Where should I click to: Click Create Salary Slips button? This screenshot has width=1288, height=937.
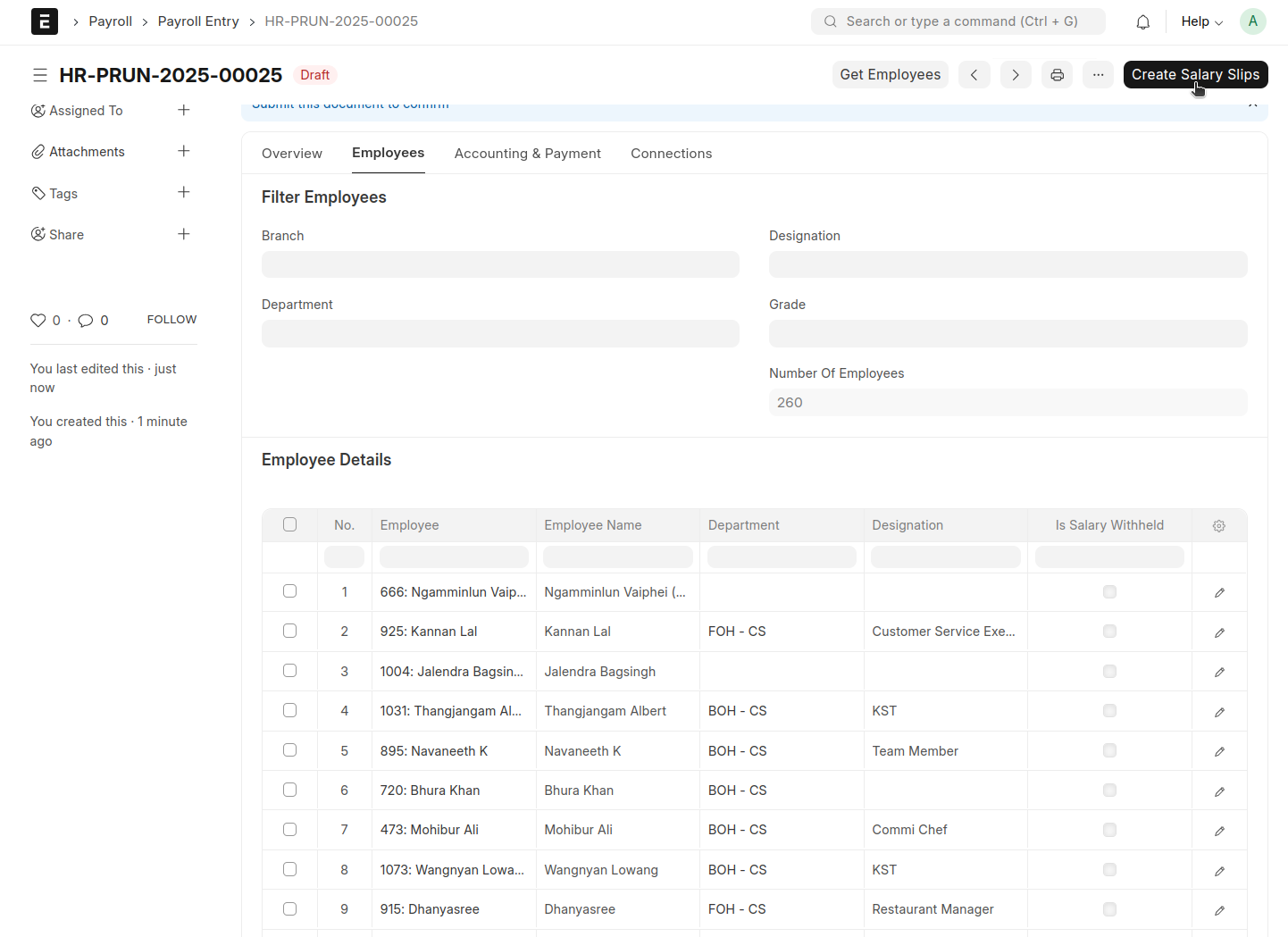1194,75
